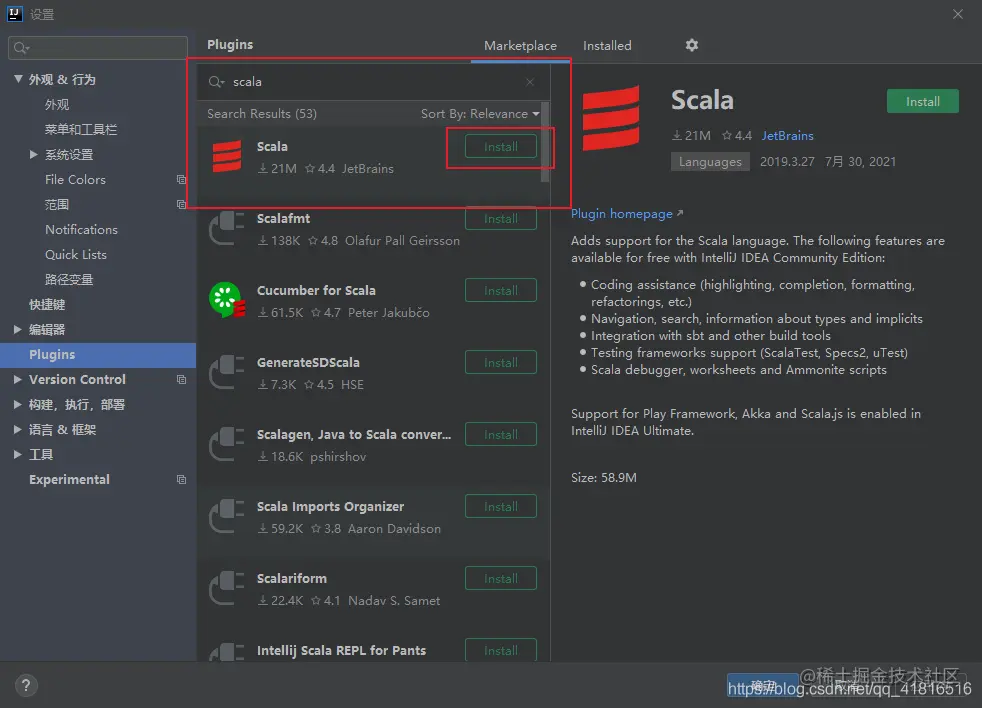The image size is (982, 708).
Task: Install the Cucumber for Scala plugin
Action: click(500, 291)
